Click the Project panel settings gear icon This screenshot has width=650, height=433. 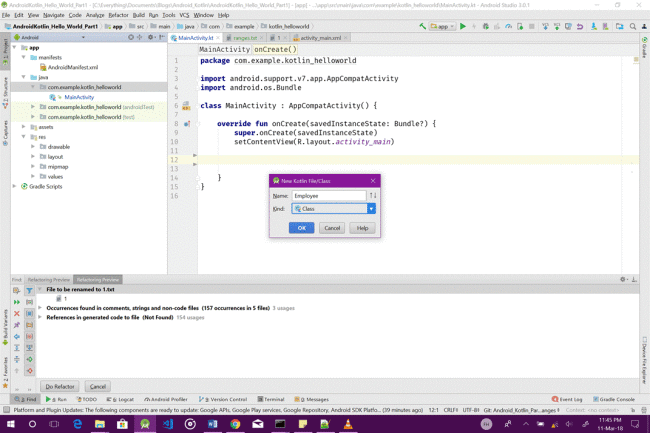(x=151, y=37)
